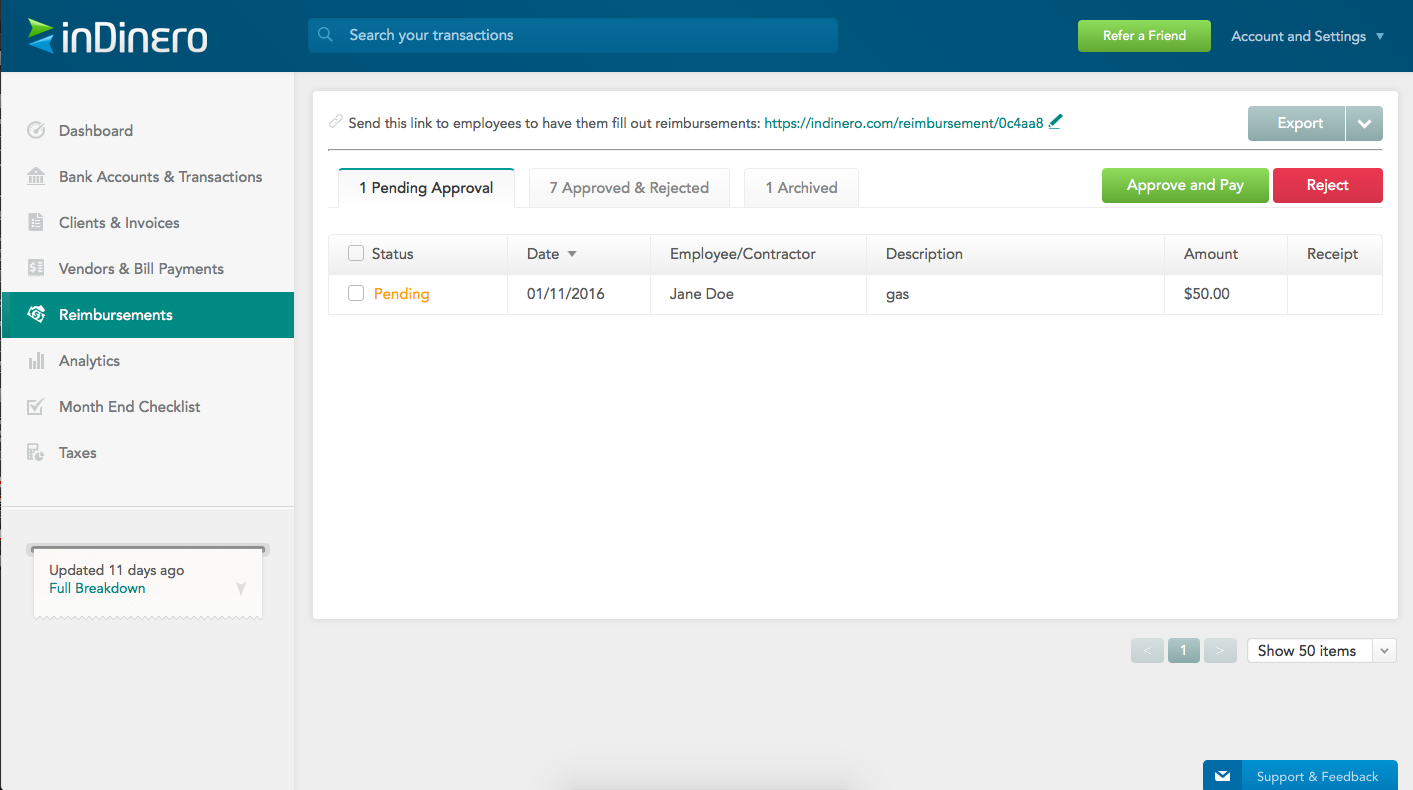Screen dimensions: 1413x790
Task: Select page 1 in pagination
Action: 1184,651
